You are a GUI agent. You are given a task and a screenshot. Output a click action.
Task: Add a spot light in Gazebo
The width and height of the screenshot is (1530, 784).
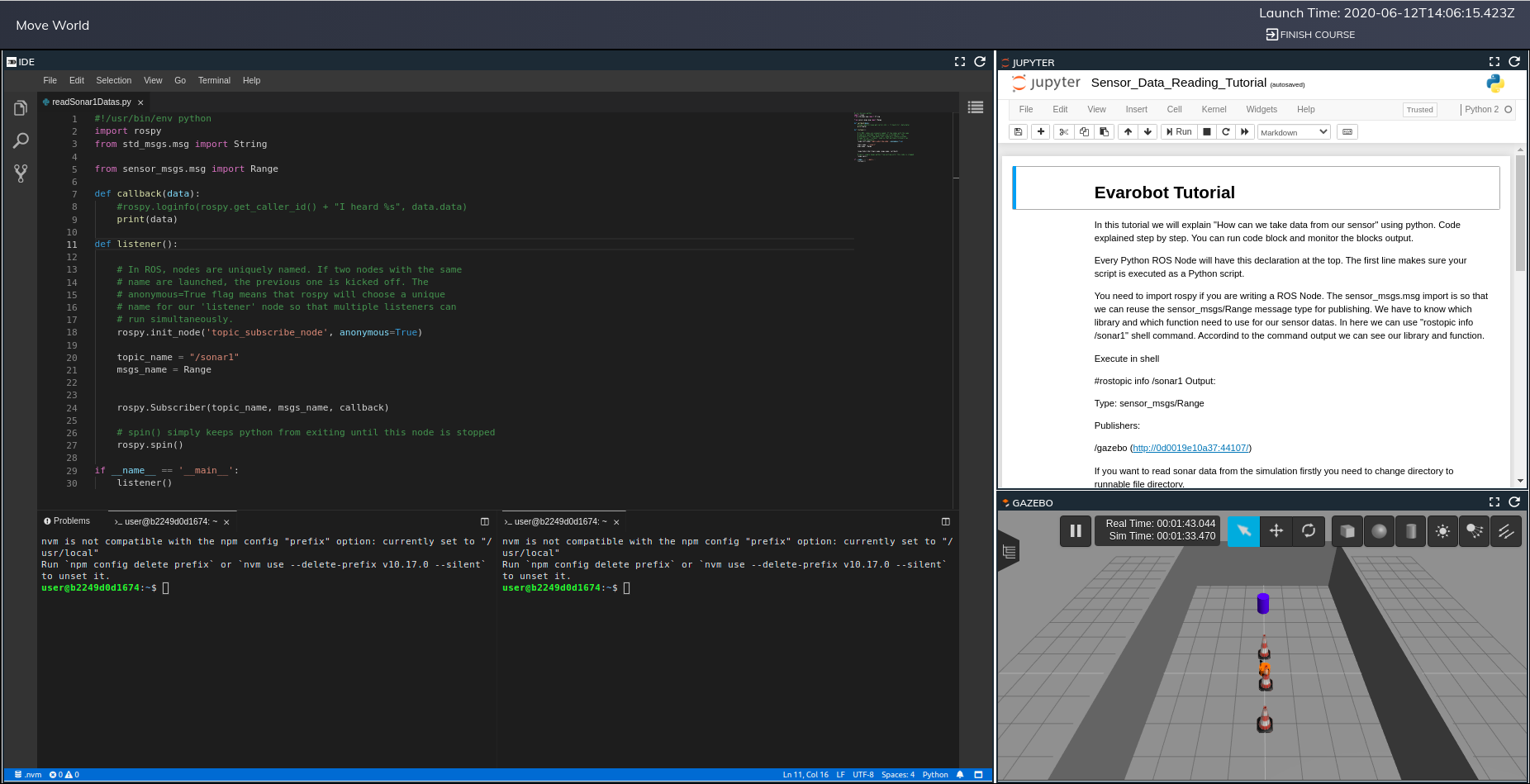pos(1475,531)
